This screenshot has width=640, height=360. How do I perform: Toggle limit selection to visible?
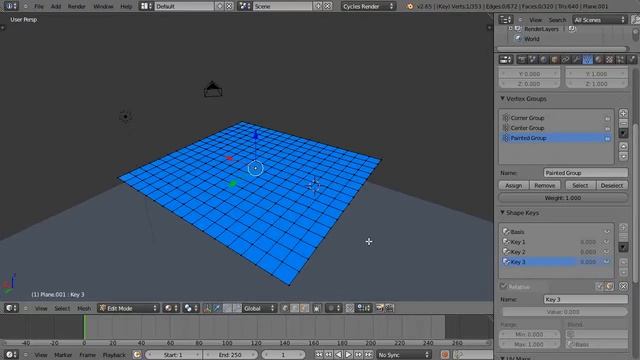[x=317, y=308]
